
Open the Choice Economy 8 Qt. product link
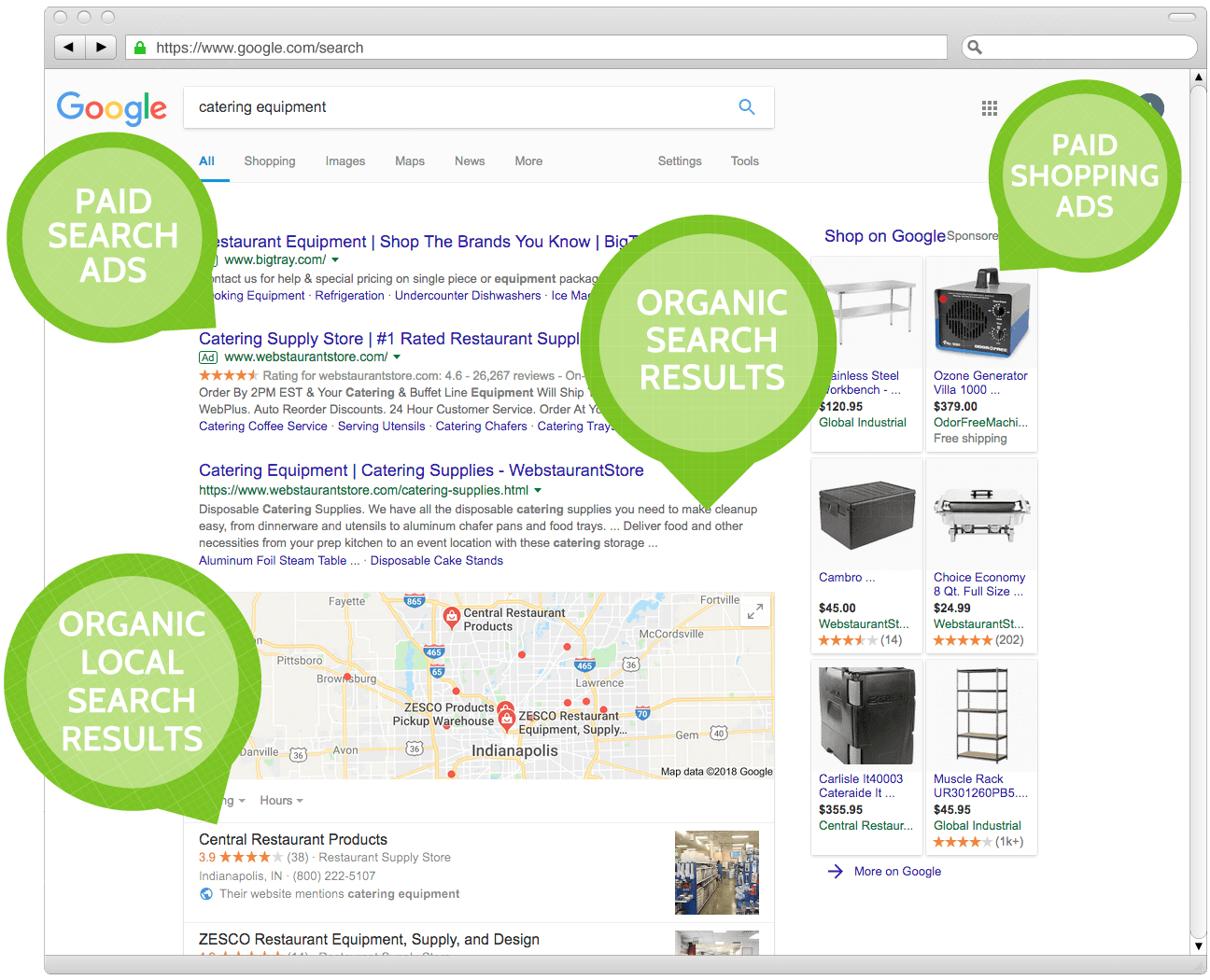979,584
